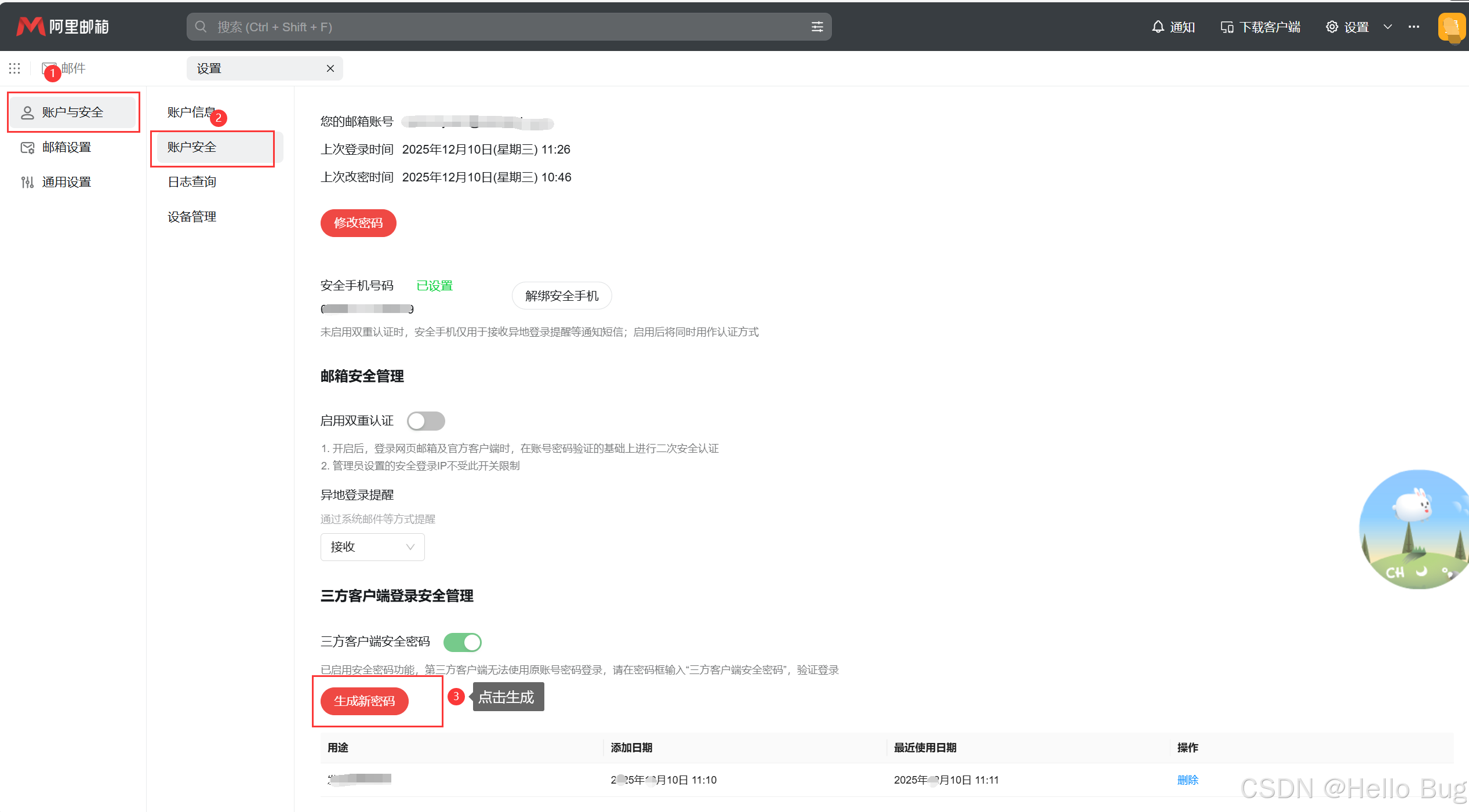Click the 删除 link in table
This screenshot has width=1469, height=812.
(x=1187, y=780)
